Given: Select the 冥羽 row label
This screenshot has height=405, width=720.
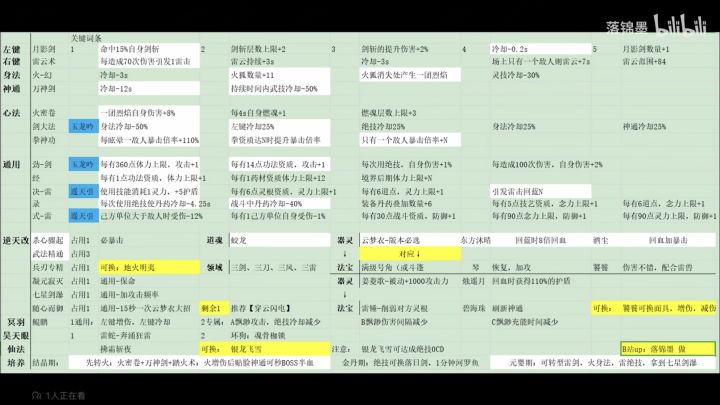Looking at the screenshot, I should point(16,322).
